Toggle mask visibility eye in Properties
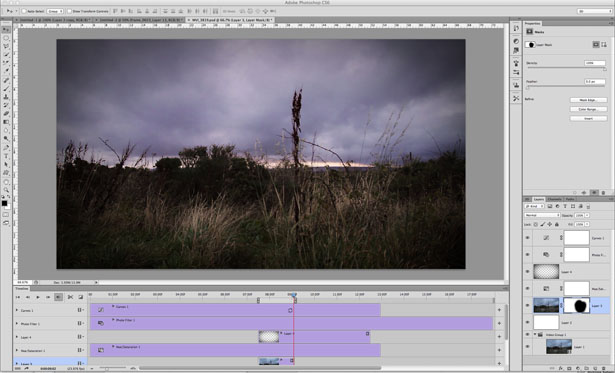Viewport: 615px width, 373px height. (x=594, y=193)
